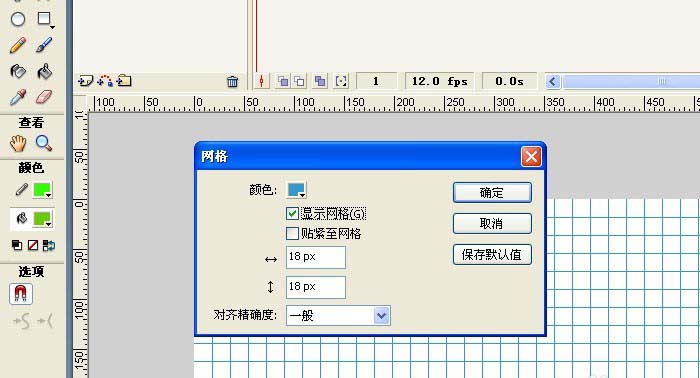Delete layer with trash icon
This screenshot has width=700, height=378.
(232, 82)
